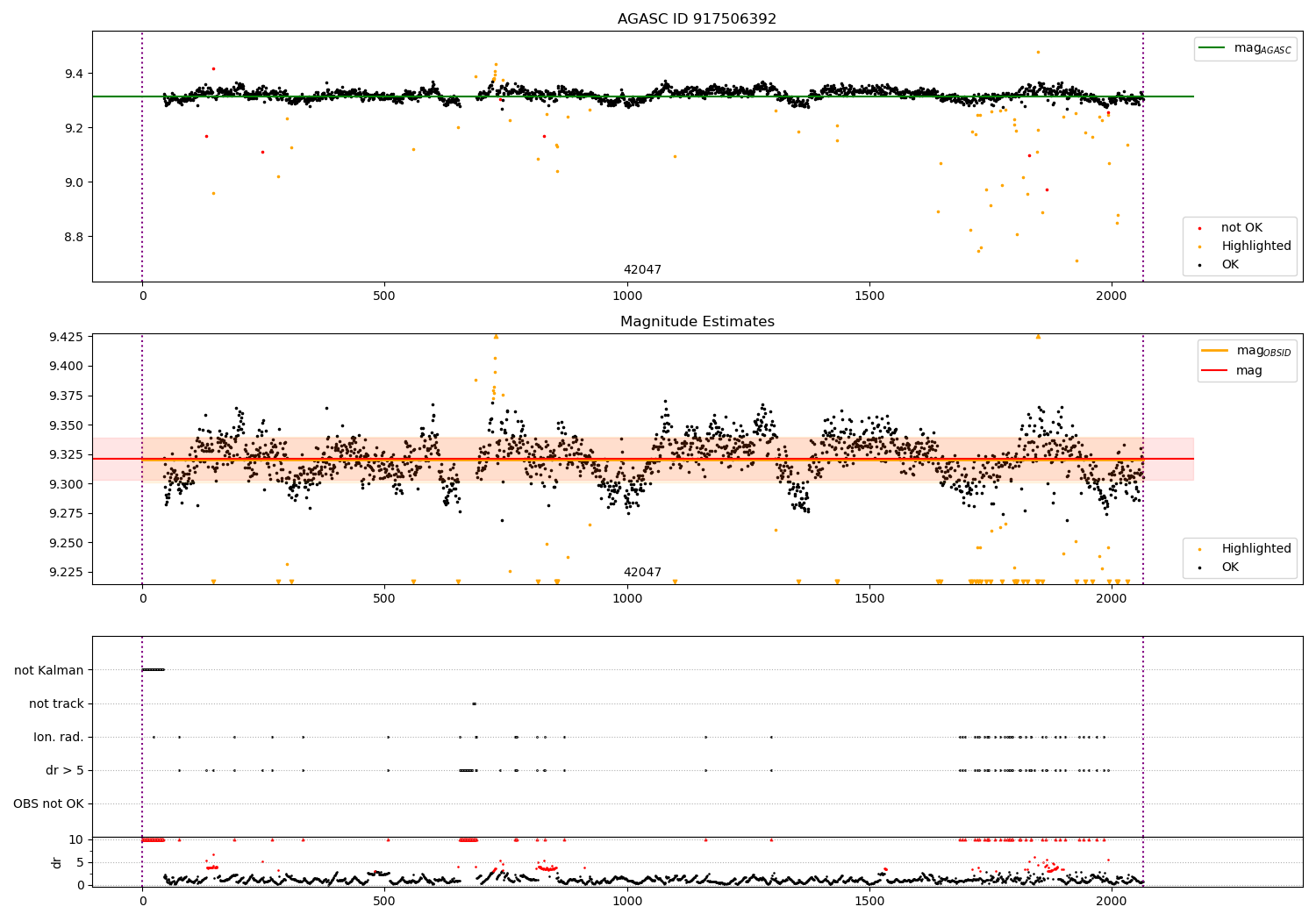The image size is (1316, 921).
Task: Click the 1500 x-tick under the top plot
Action: pos(869,296)
